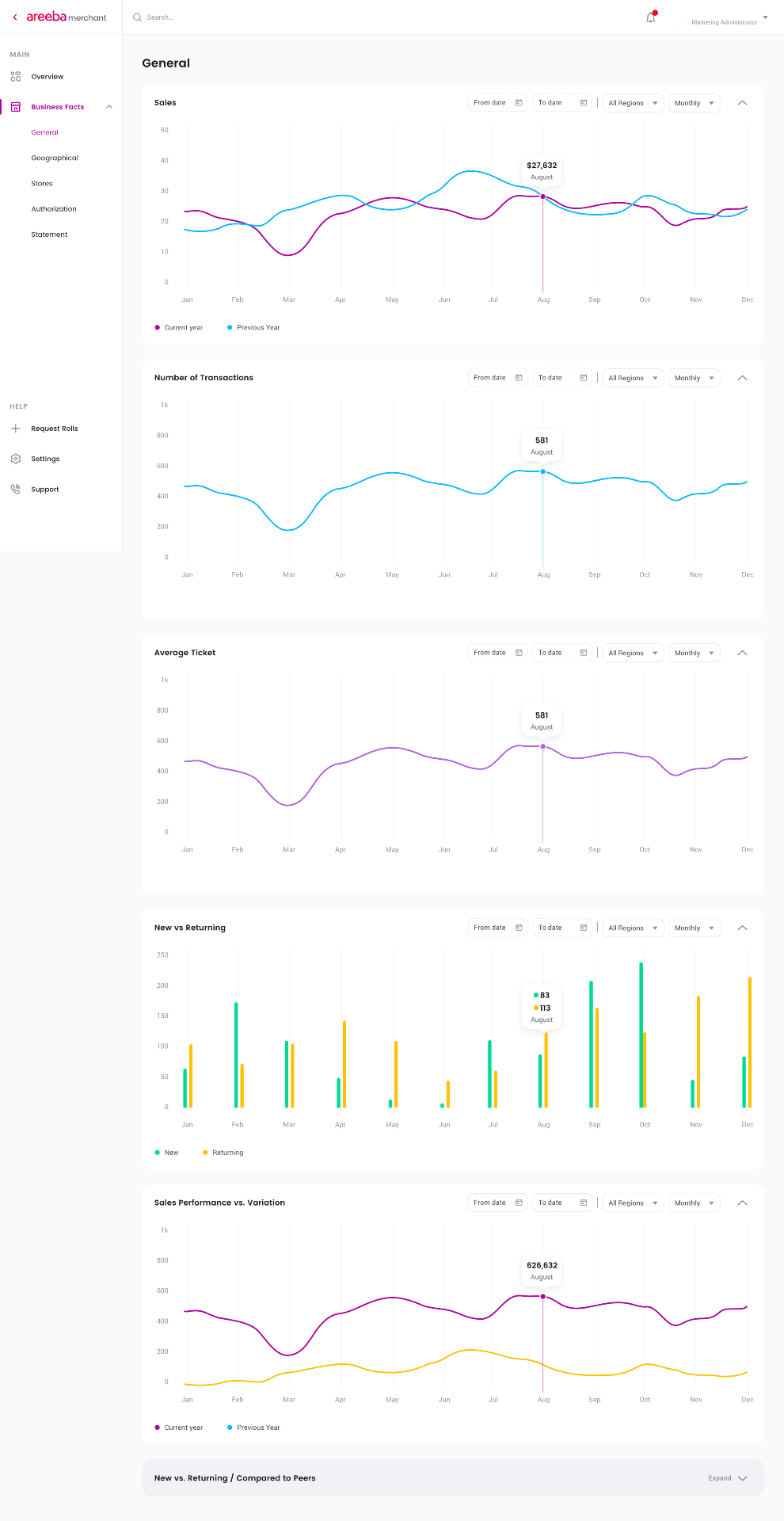Click the Settings gear icon
The height and width of the screenshot is (1521, 784).
tap(16, 459)
